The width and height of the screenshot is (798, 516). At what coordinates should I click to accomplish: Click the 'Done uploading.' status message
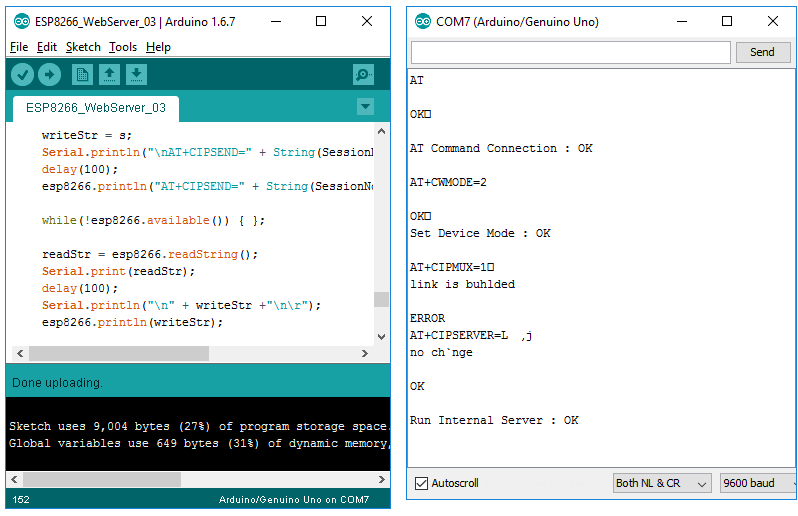[57, 383]
